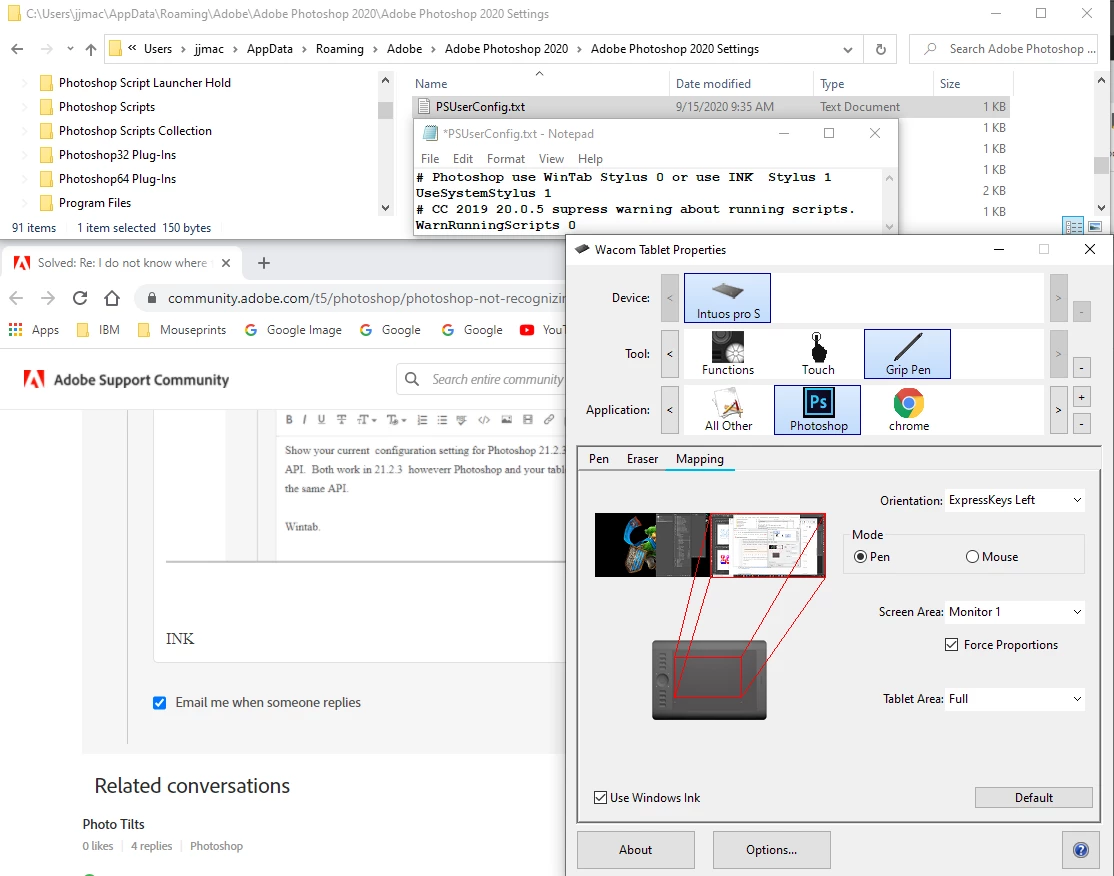
Task: Open Notepad File menu
Action: [x=430, y=159]
